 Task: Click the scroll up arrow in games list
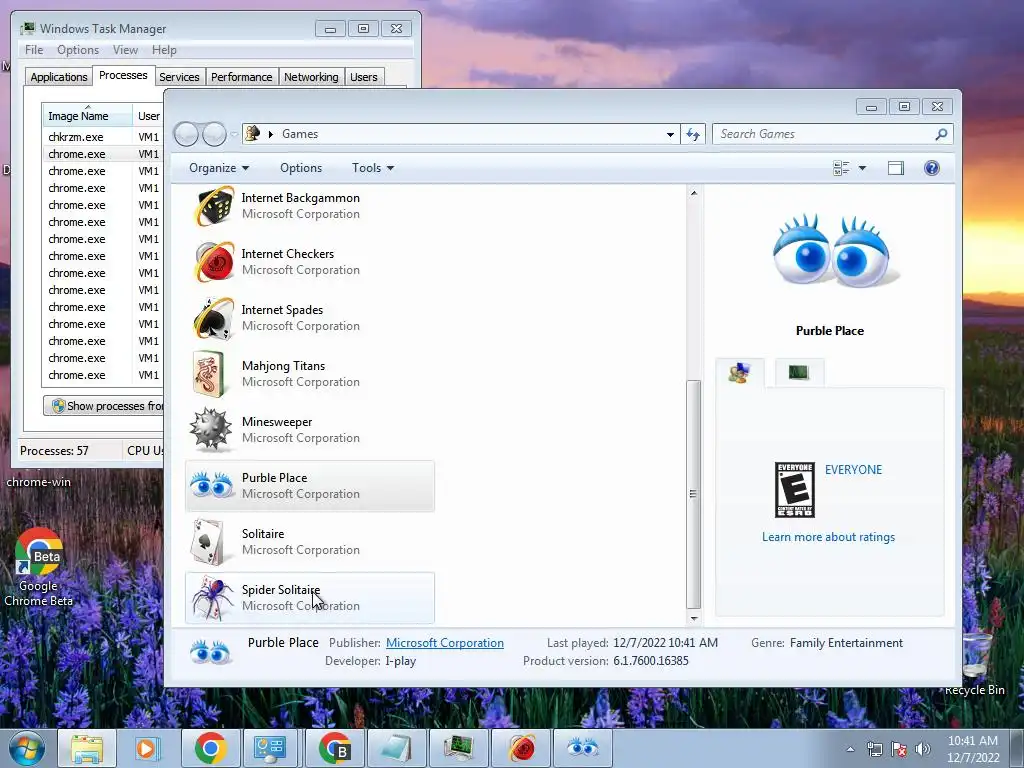pyautogui.click(x=694, y=193)
